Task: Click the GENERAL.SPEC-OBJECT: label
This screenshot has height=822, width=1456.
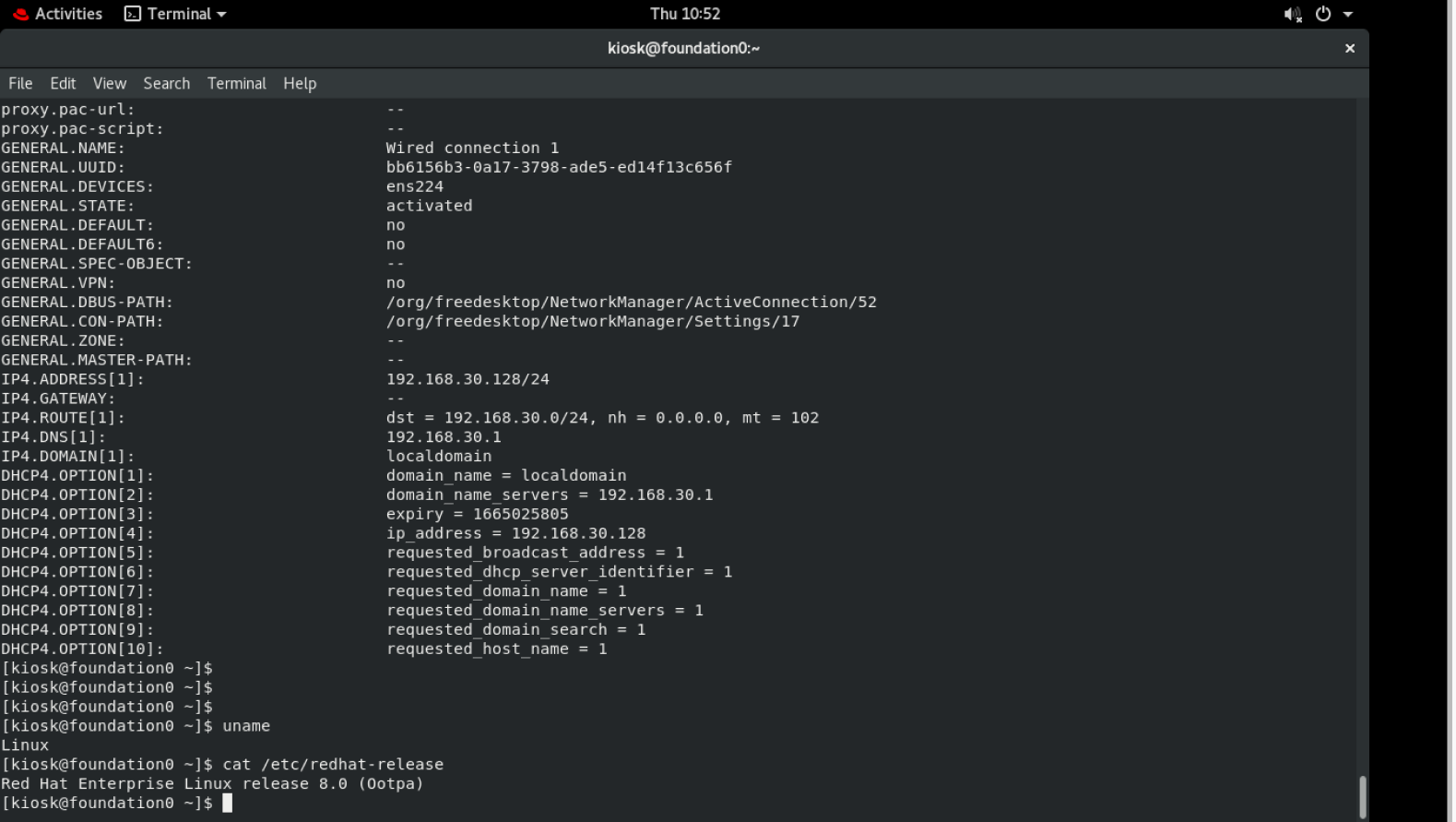Action: 97,264
